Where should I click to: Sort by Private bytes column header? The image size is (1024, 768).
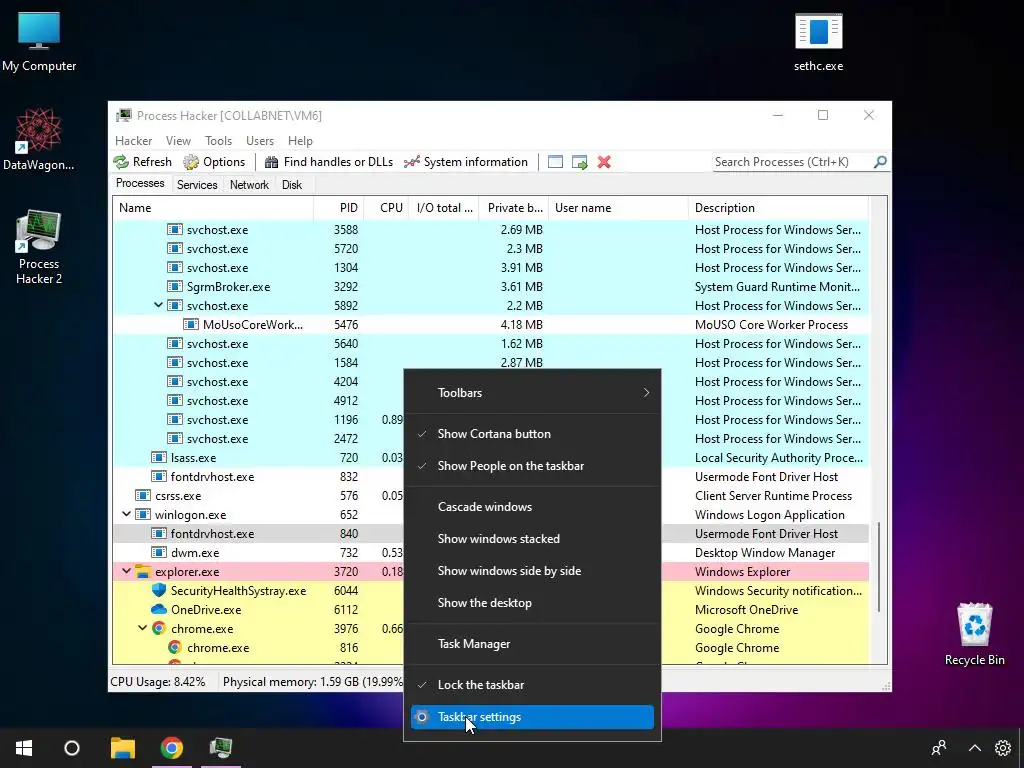coord(513,208)
